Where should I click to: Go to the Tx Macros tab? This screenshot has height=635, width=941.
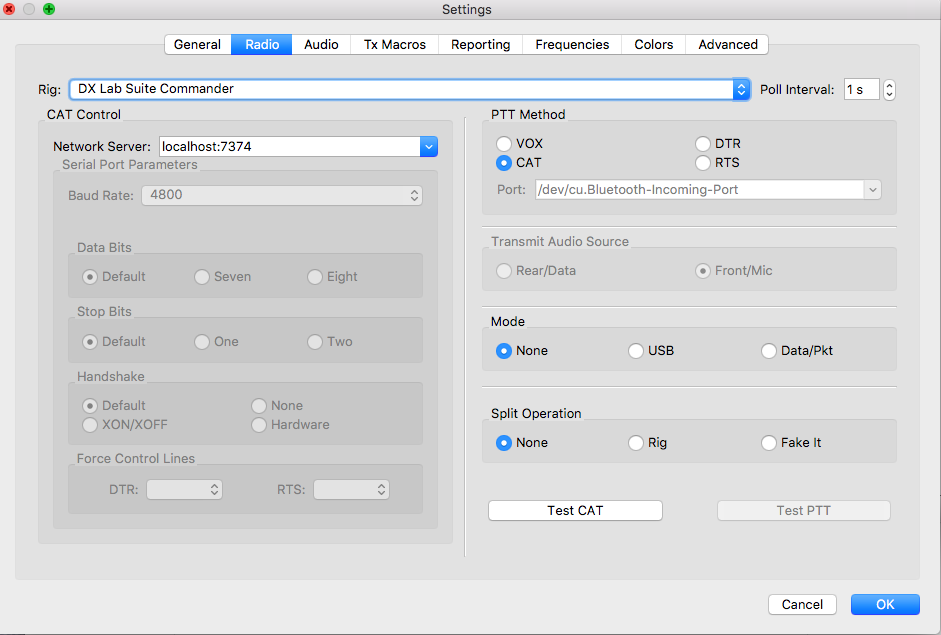click(394, 44)
